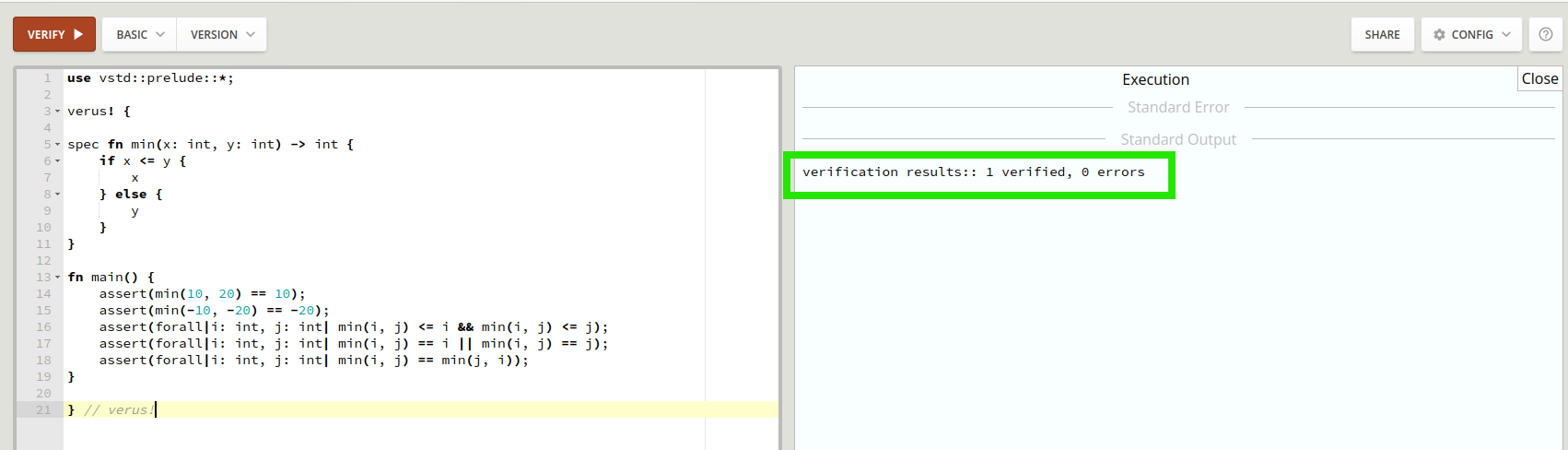Collapse the if x <= y block
The image size is (1568, 450).
(x=57, y=161)
